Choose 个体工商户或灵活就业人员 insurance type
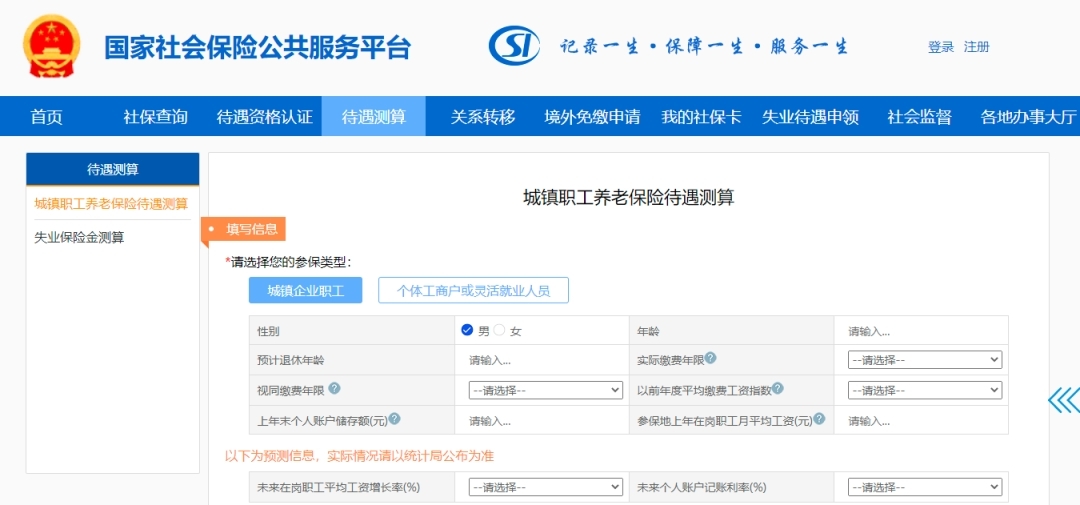1080x505 pixels. (x=473, y=291)
